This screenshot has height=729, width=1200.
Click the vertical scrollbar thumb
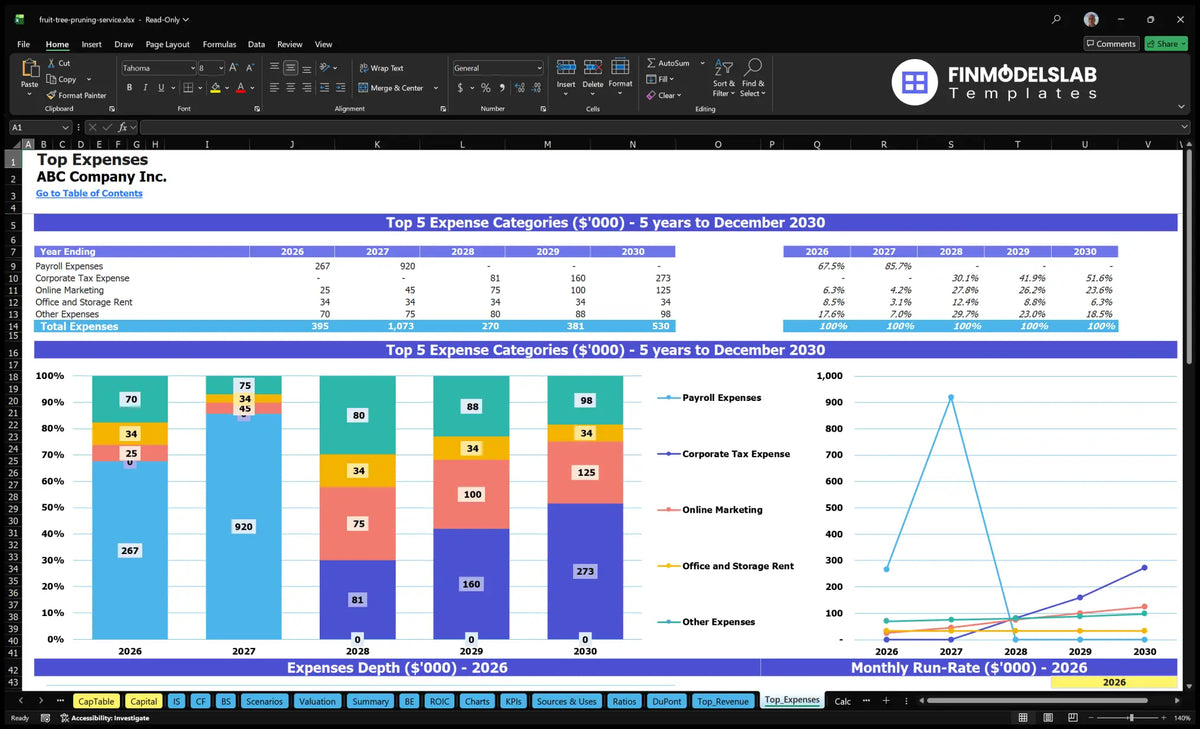[1188, 255]
